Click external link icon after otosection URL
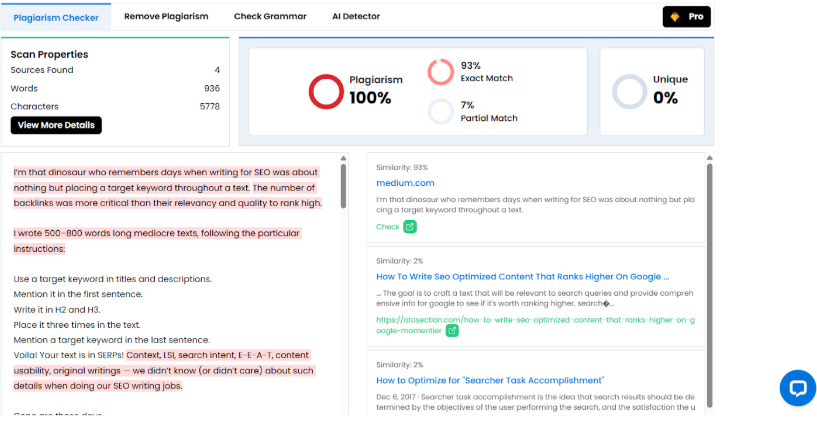Viewport: 817px width, 421px height. tap(452, 330)
